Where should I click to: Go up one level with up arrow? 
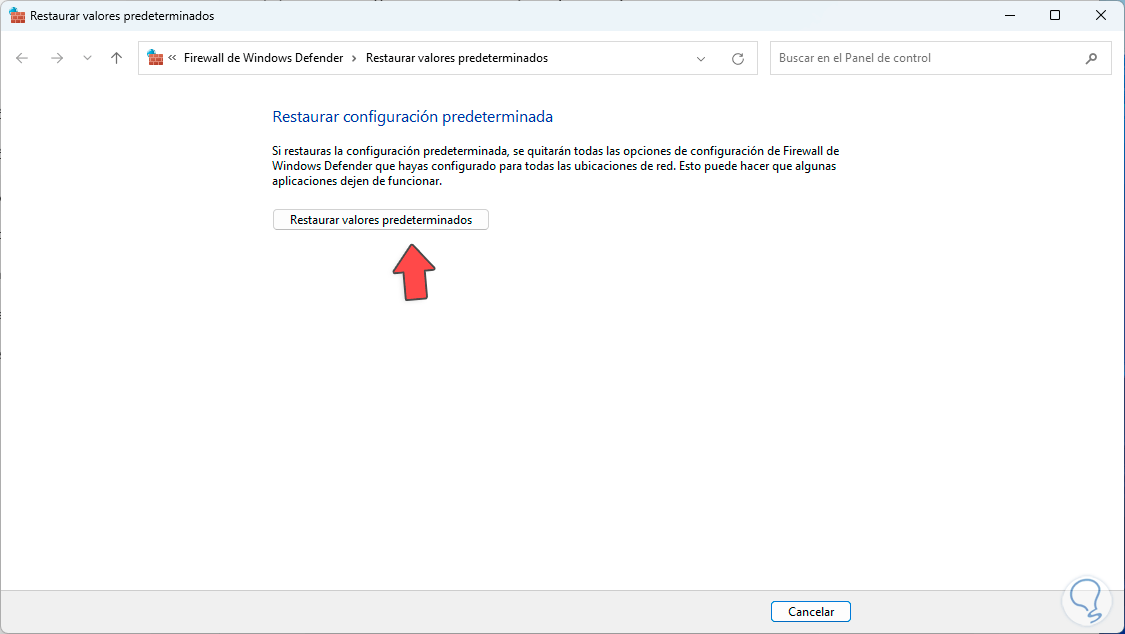[x=116, y=58]
